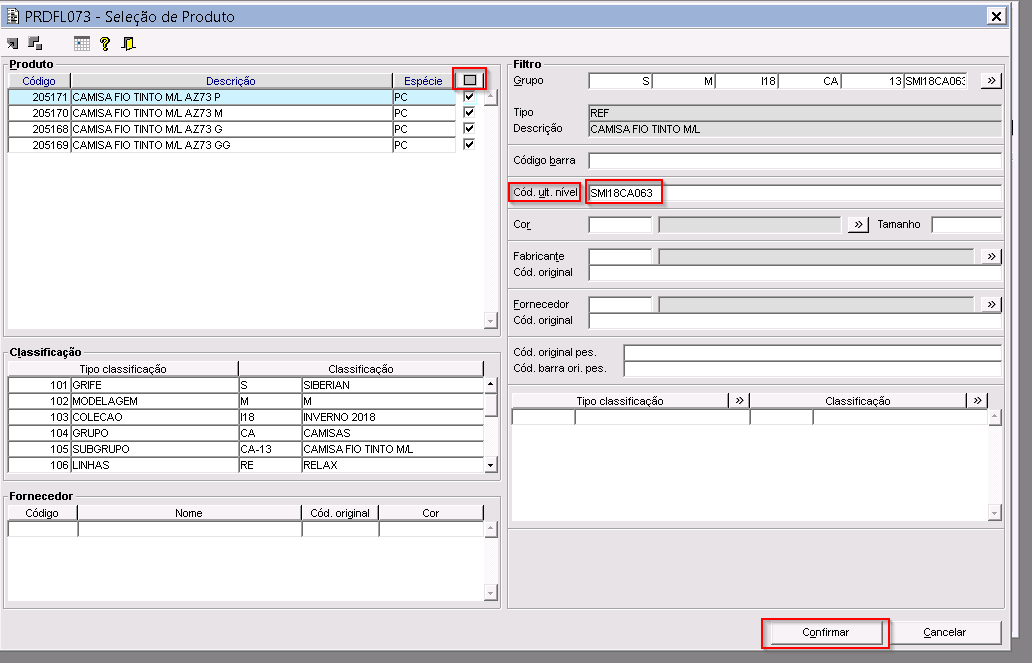Click product code 205169 cell

pyautogui.click(x=39, y=145)
